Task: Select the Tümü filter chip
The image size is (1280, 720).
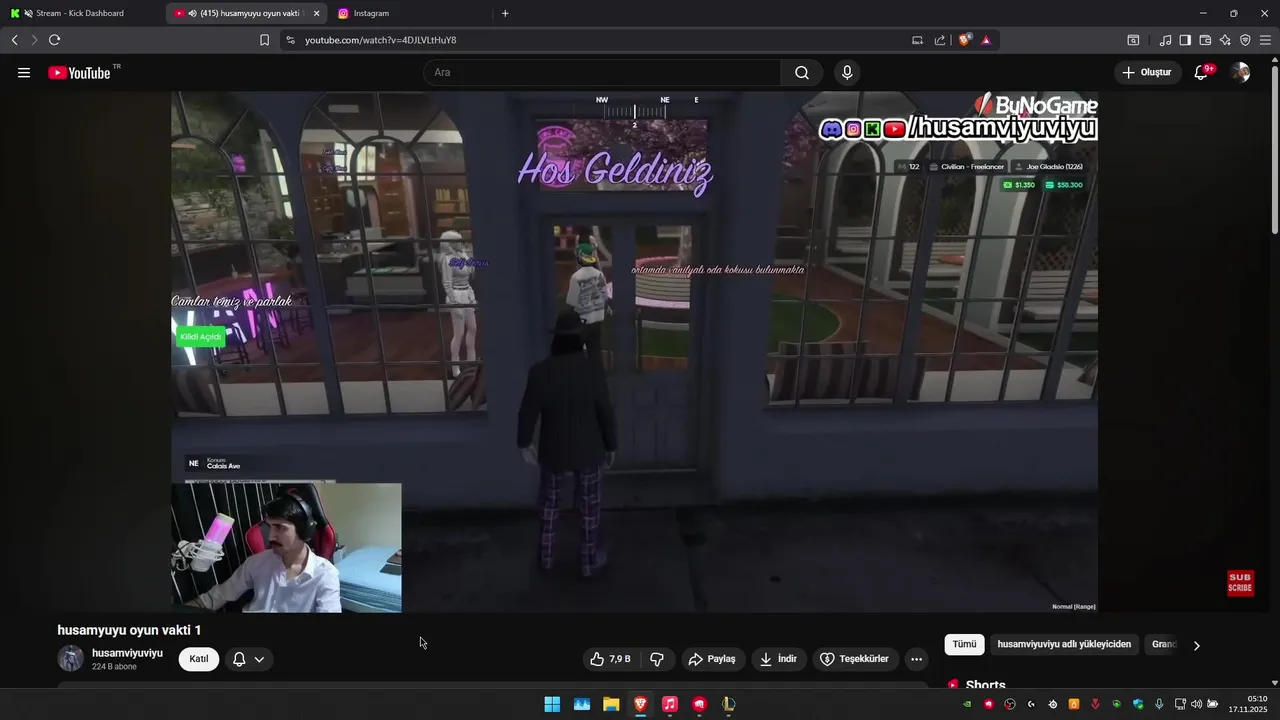Action: pos(964,645)
